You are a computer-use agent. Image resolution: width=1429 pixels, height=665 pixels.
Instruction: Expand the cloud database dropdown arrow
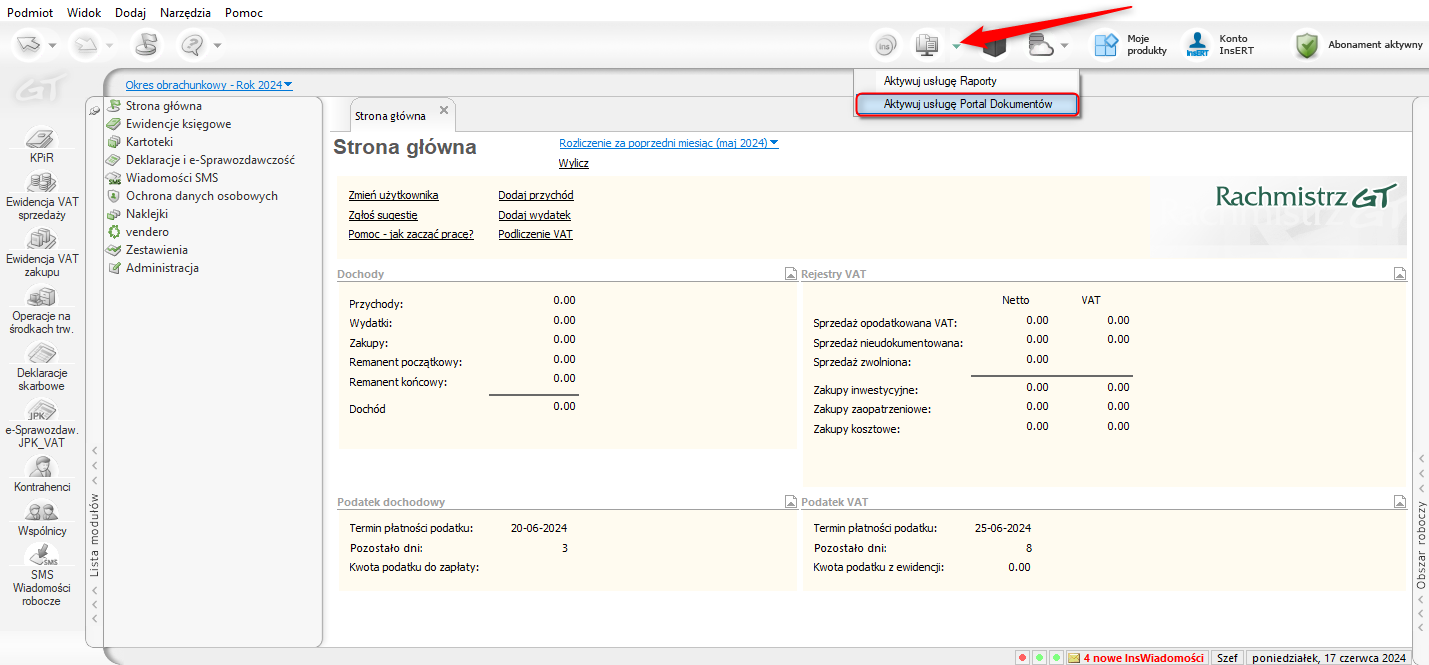pos(1065,46)
